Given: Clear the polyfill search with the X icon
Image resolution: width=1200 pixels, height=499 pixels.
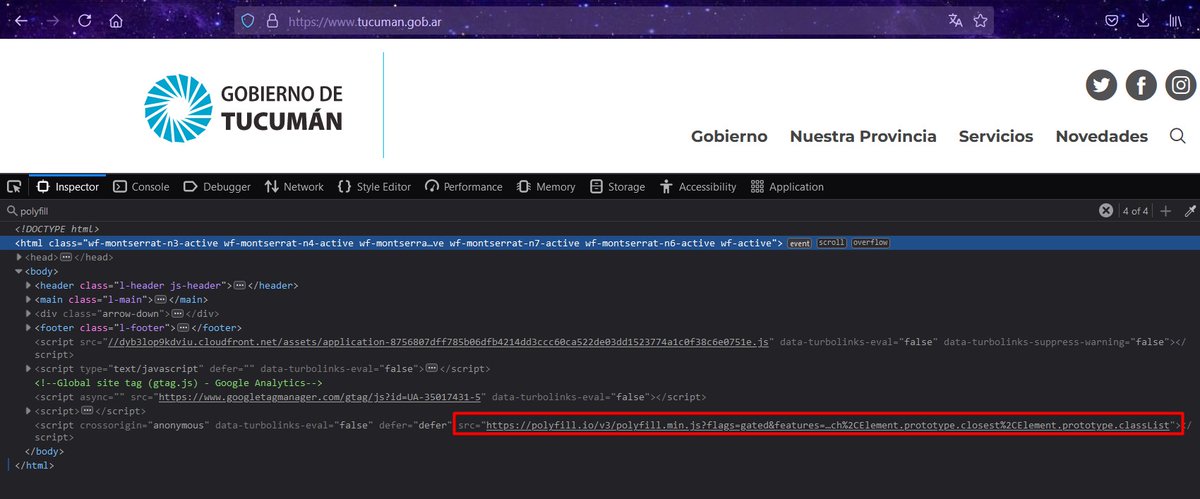Looking at the screenshot, I should pos(1106,211).
